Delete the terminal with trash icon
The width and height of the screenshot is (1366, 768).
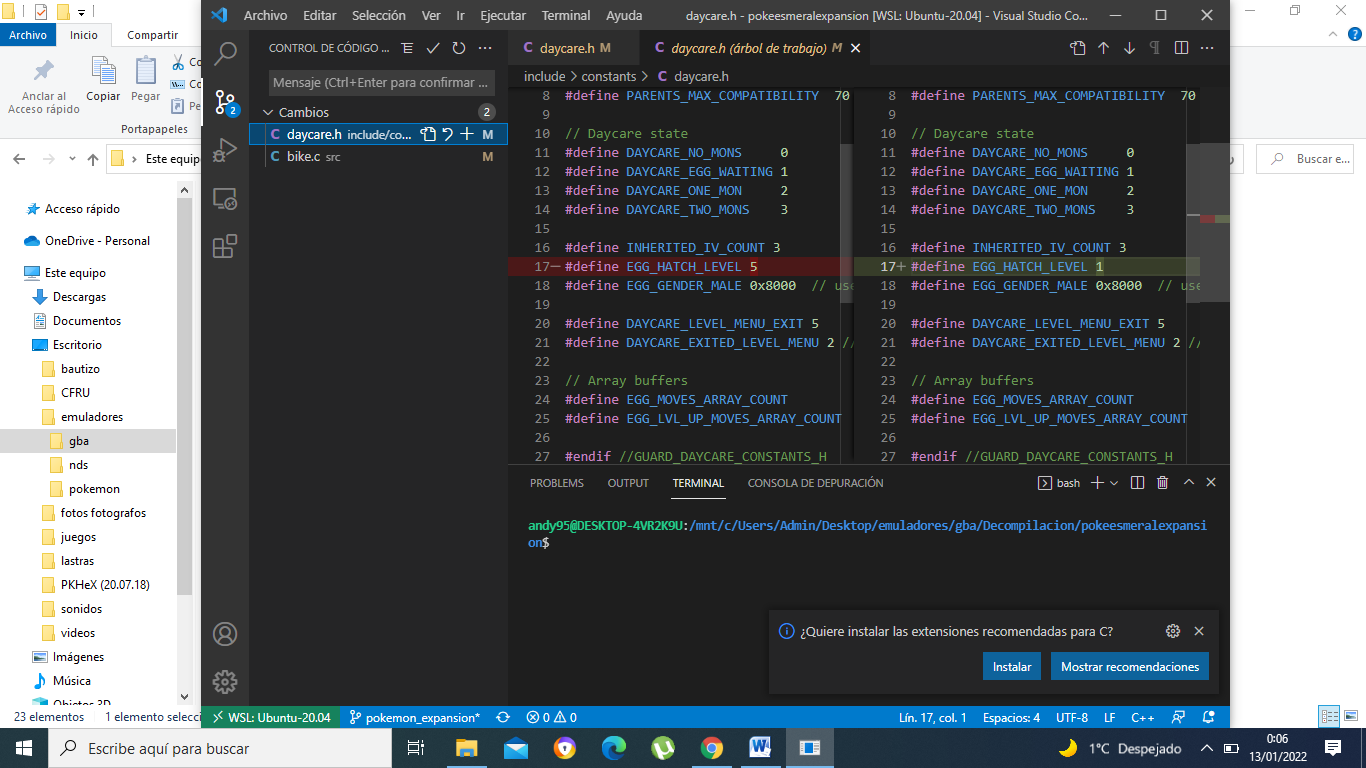click(1162, 483)
